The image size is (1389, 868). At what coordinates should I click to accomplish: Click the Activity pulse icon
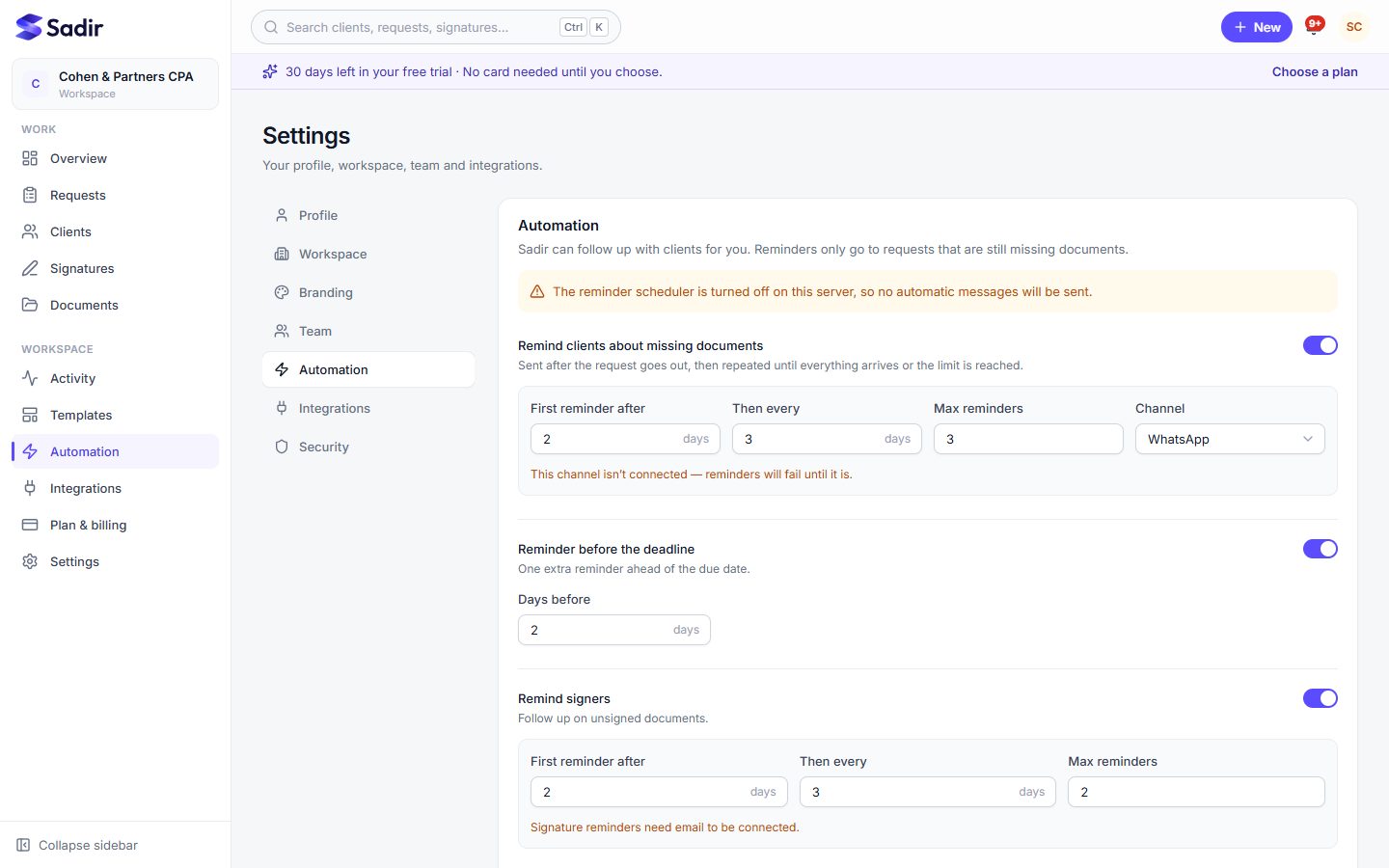[30, 378]
